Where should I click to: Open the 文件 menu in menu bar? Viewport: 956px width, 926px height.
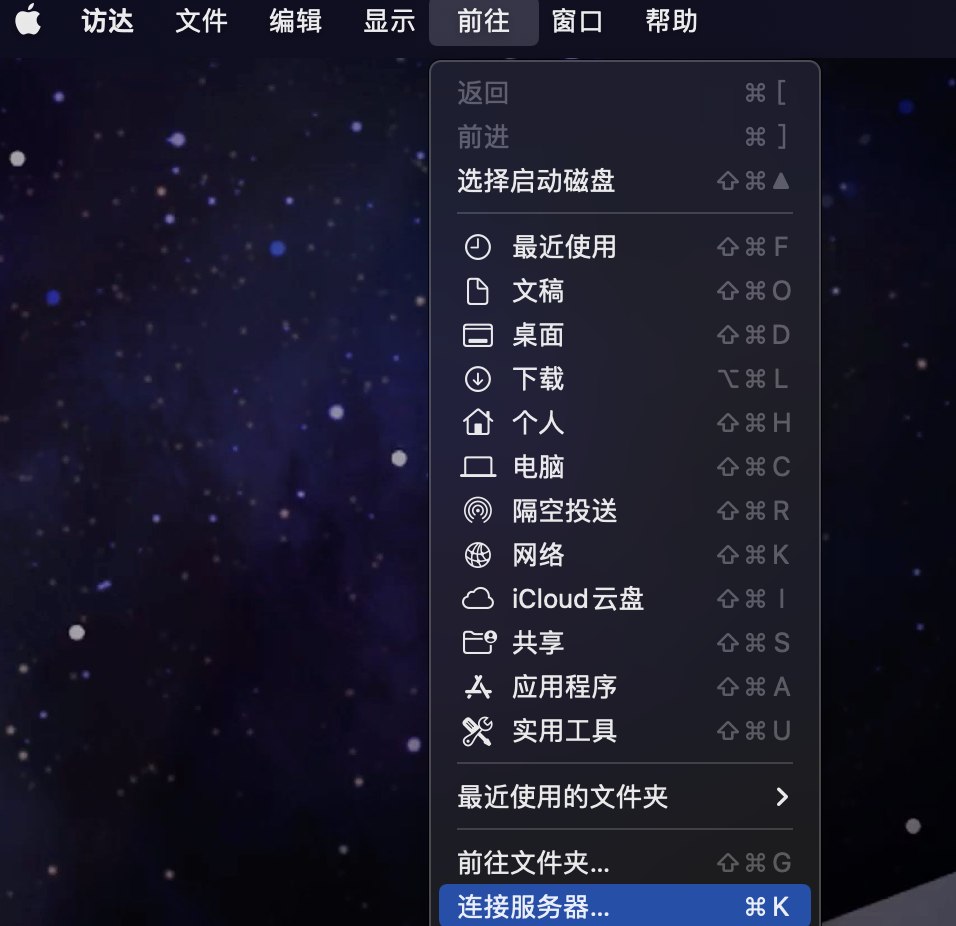(x=201, y=21)
